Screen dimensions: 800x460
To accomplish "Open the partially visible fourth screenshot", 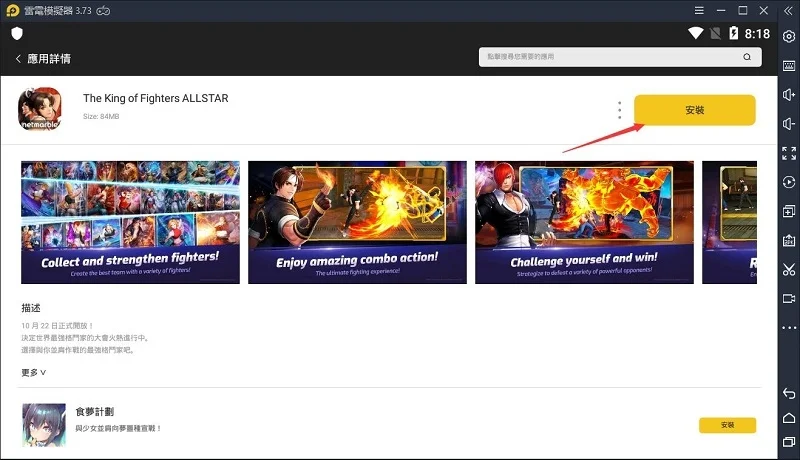I will click(x=730, y=222).
